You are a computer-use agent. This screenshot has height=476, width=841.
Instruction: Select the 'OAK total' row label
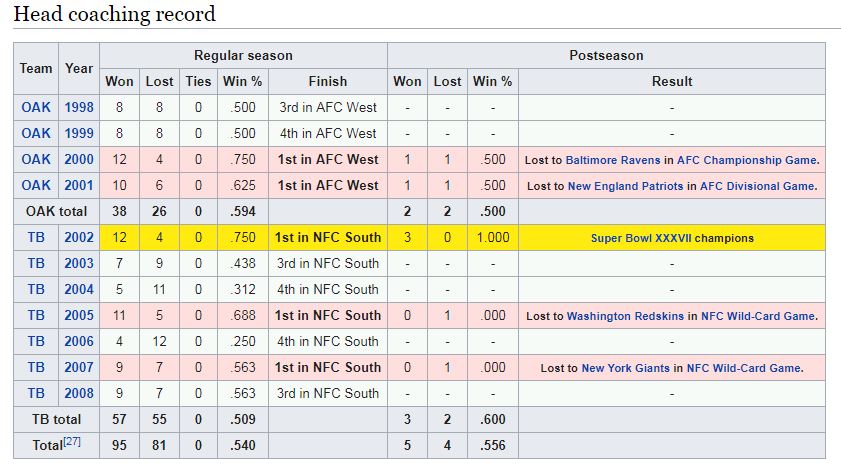click(x=56, y=211)
